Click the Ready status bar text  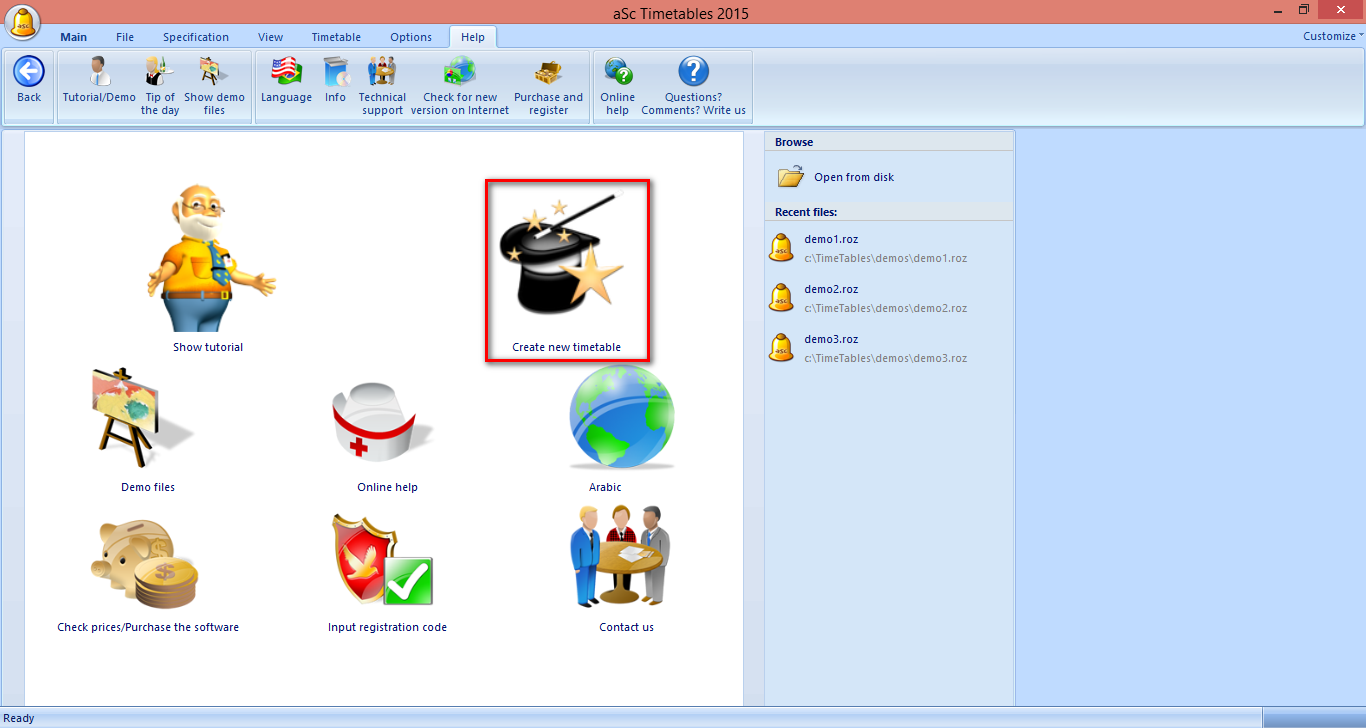point(19,718)
